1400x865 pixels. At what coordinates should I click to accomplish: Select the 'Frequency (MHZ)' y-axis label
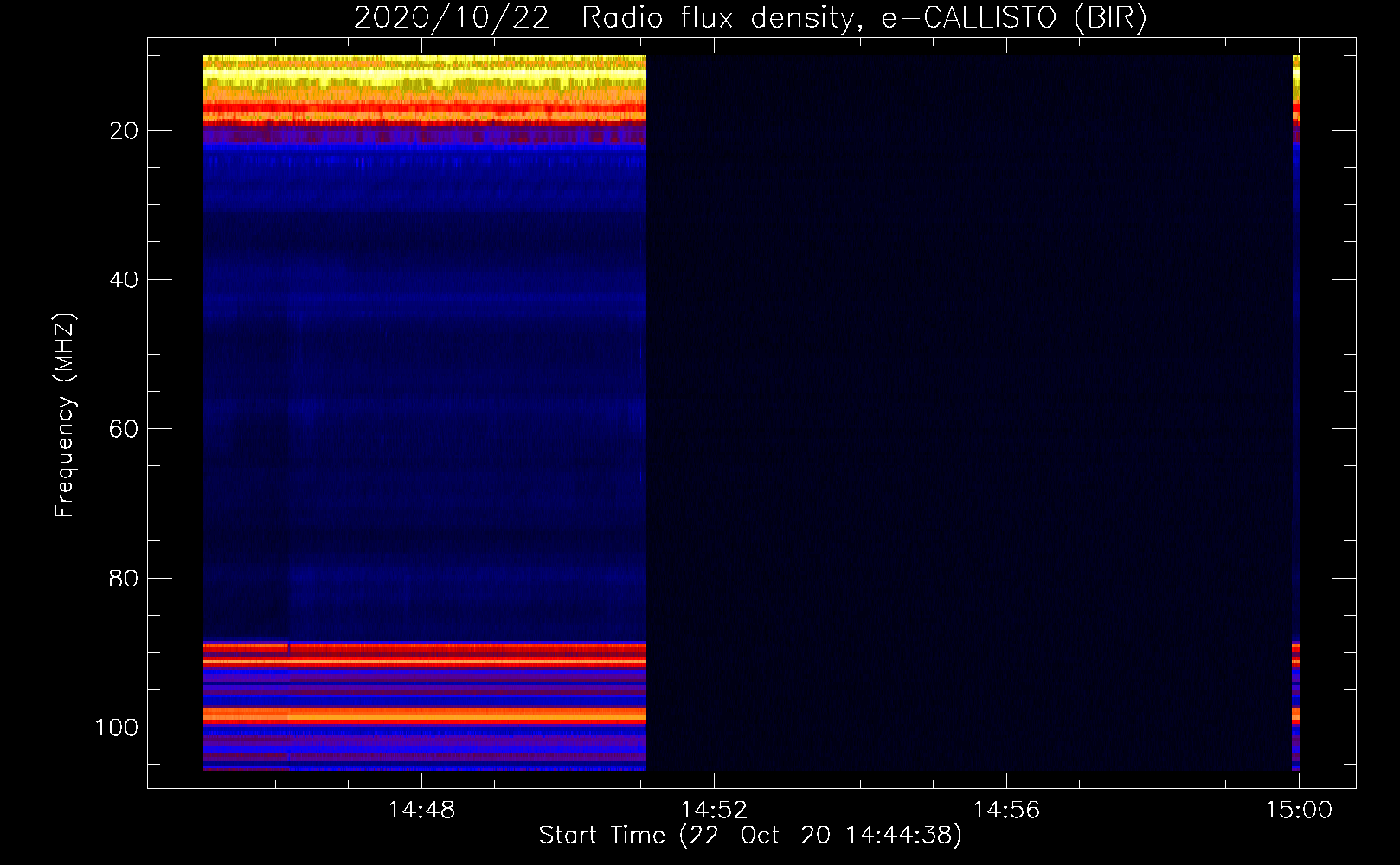65,415
